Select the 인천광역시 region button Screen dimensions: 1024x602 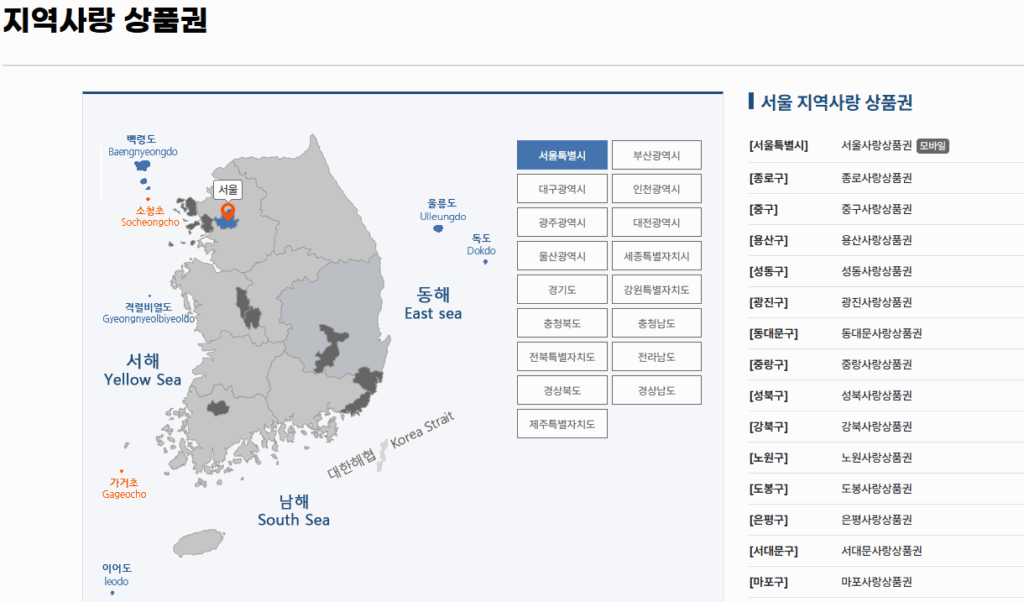coord(657,189)
